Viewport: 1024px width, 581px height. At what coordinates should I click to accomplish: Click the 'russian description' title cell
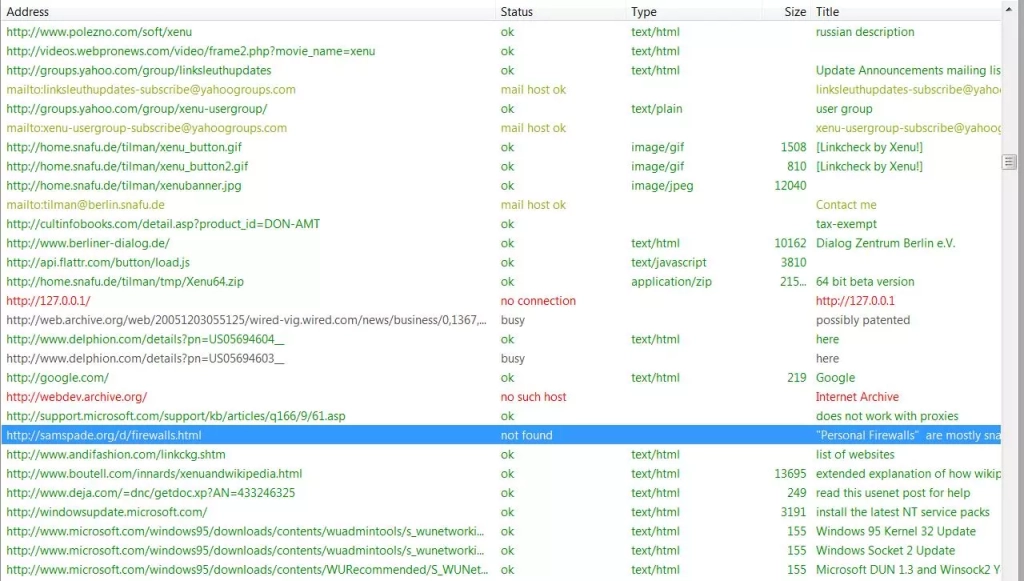coord(865,32)
